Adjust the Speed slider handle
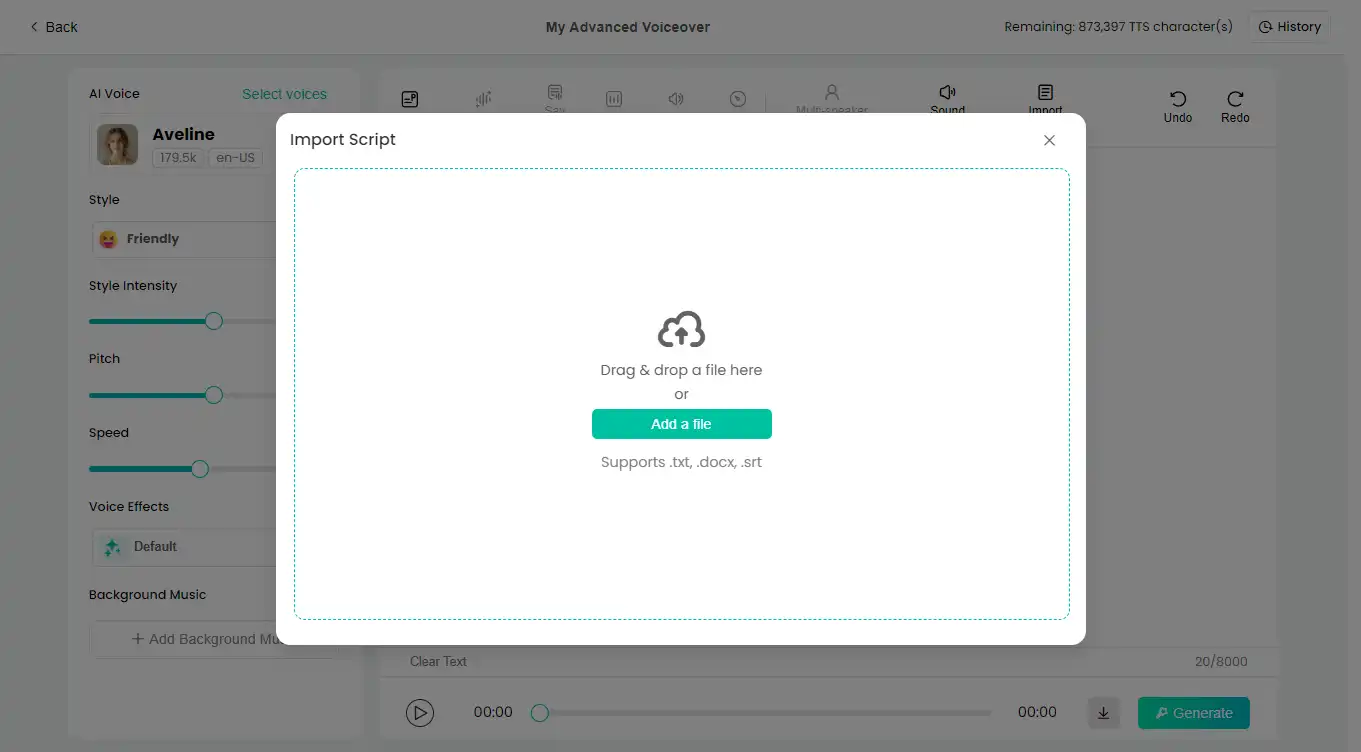This screenshot has width=1361, height=752. (x=200, y=469)
